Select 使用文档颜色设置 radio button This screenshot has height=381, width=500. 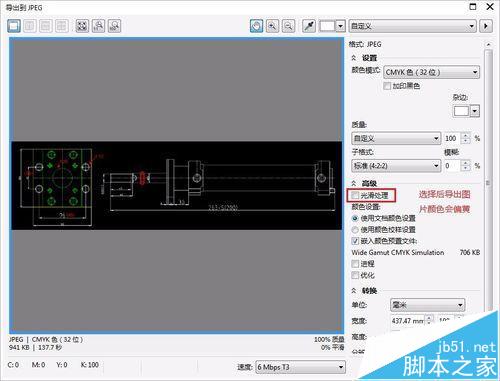(x=355, y=219)
